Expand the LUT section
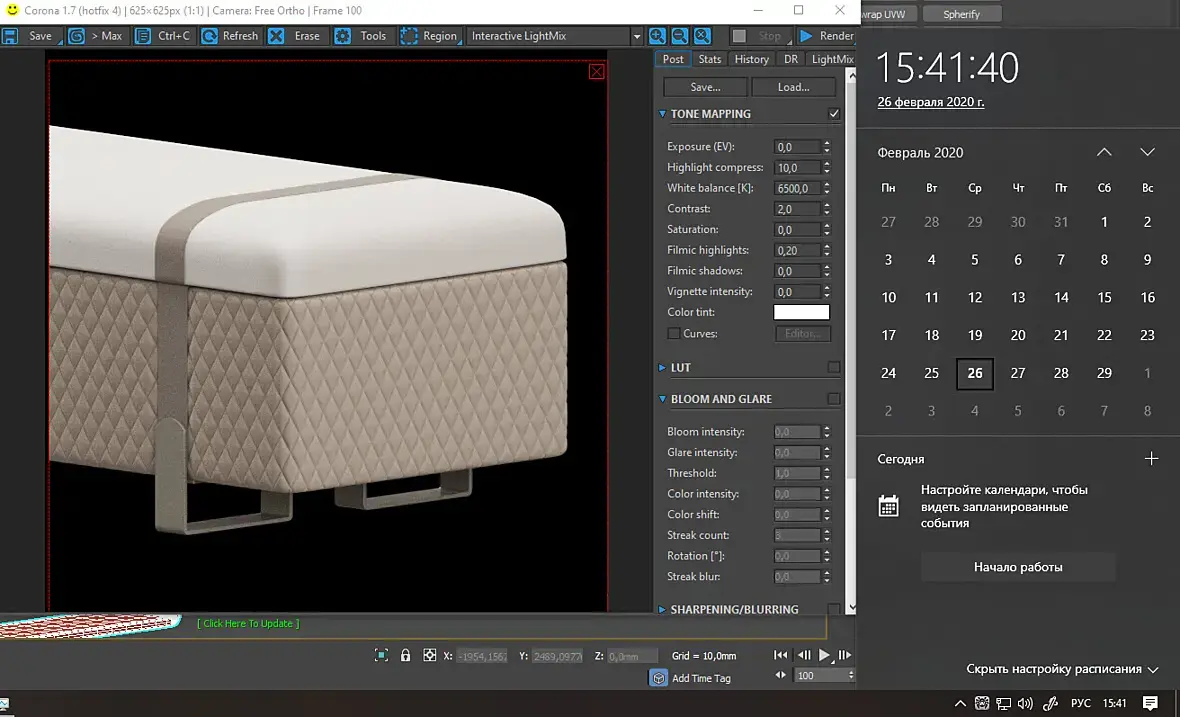 click(663, 368)
